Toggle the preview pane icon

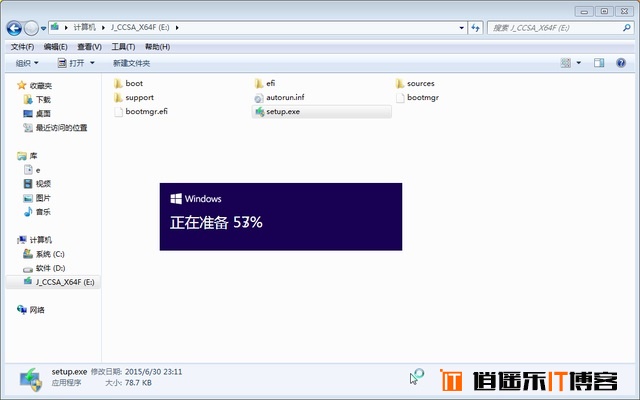[x=599, y=63]
